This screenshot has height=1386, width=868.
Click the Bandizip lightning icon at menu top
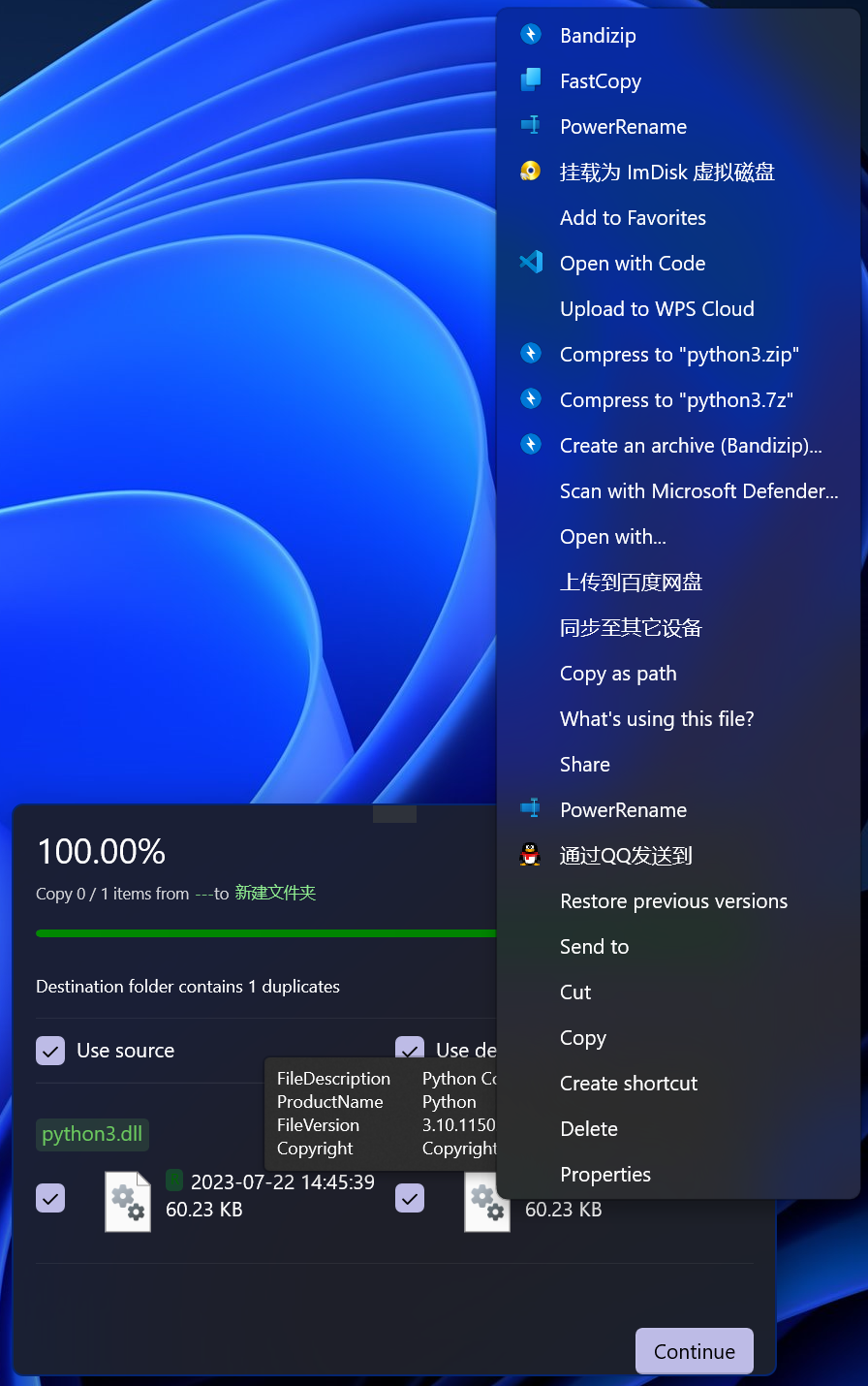(x=531, y=35)
